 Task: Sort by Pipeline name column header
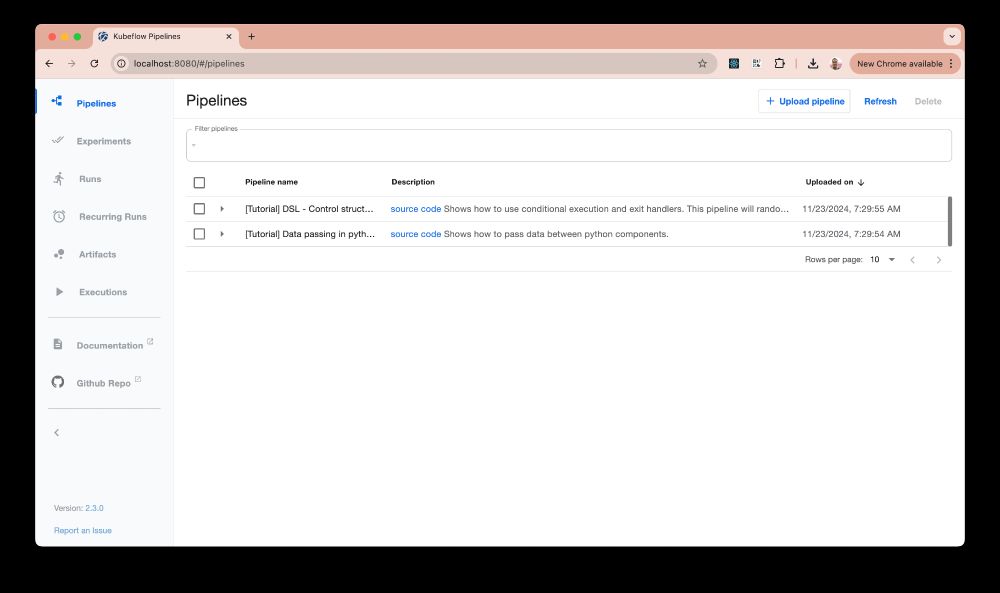[272, 182]
